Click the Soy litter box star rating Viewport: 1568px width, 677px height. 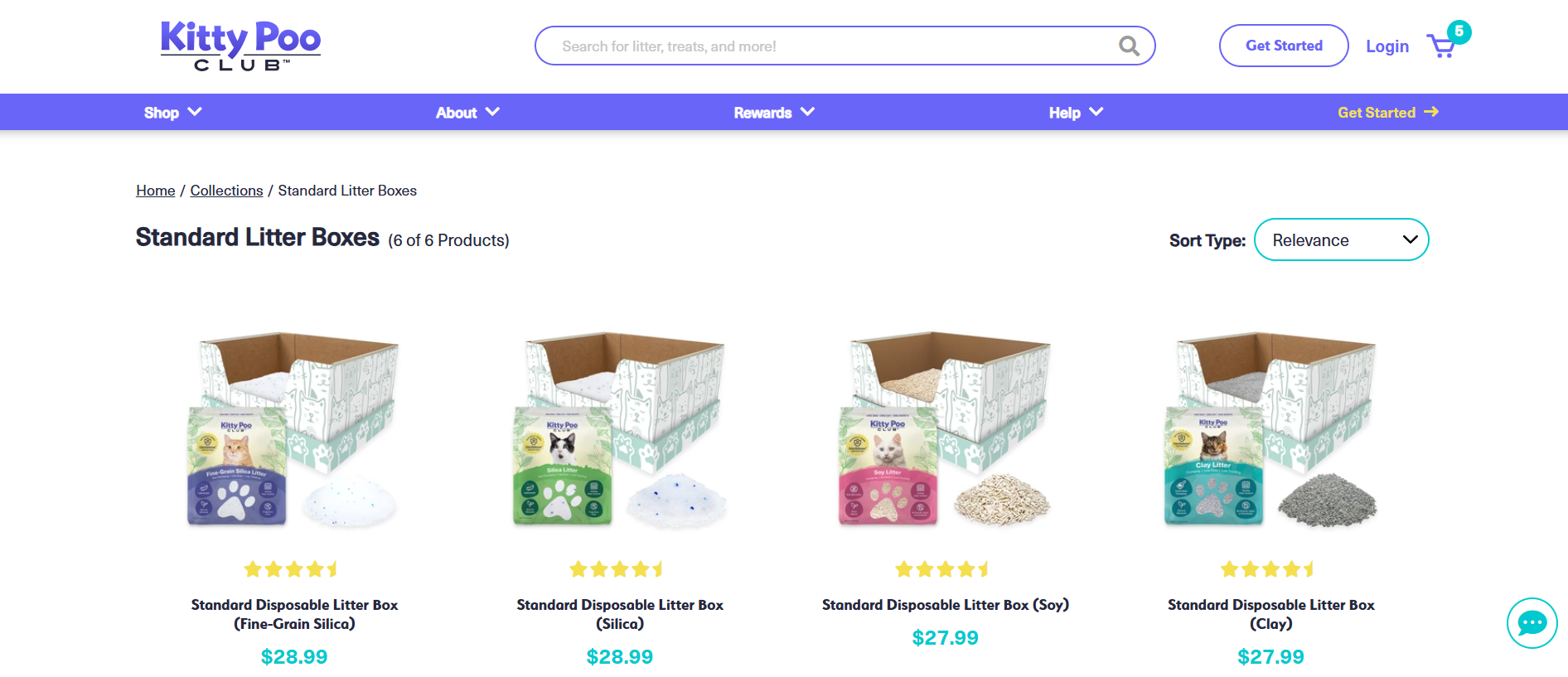coord(942,569)
